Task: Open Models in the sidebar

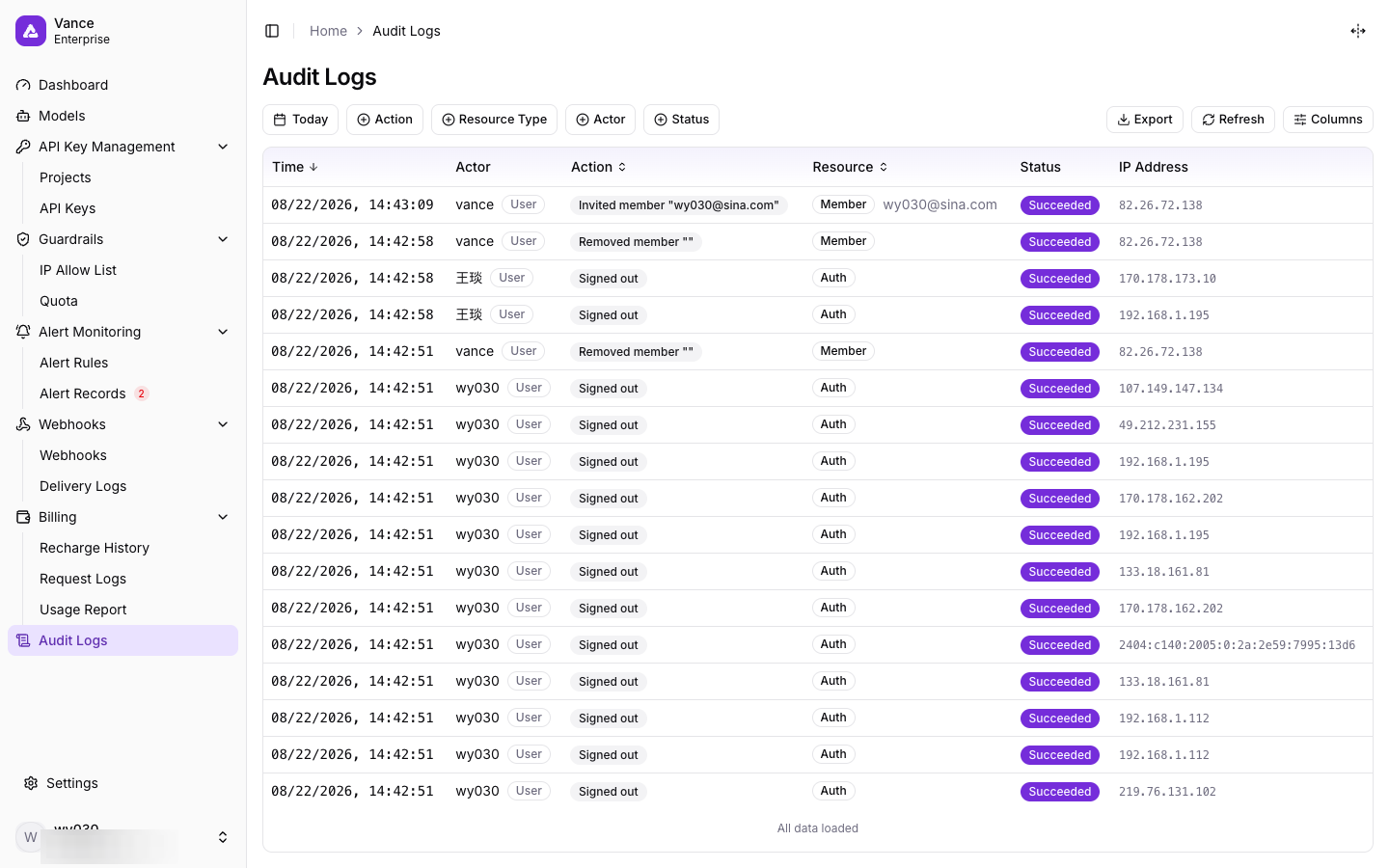Action: [x=123, y=116]
